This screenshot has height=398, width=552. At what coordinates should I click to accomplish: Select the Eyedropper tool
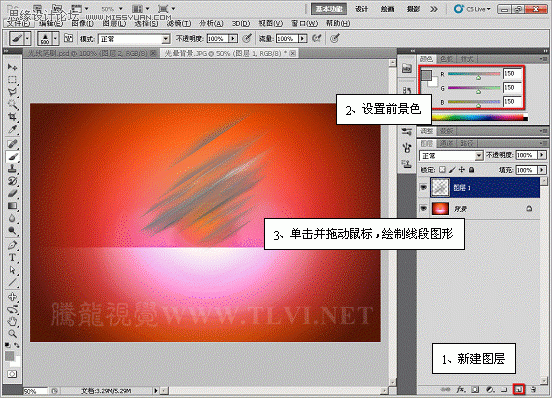[x=12, y=129]
